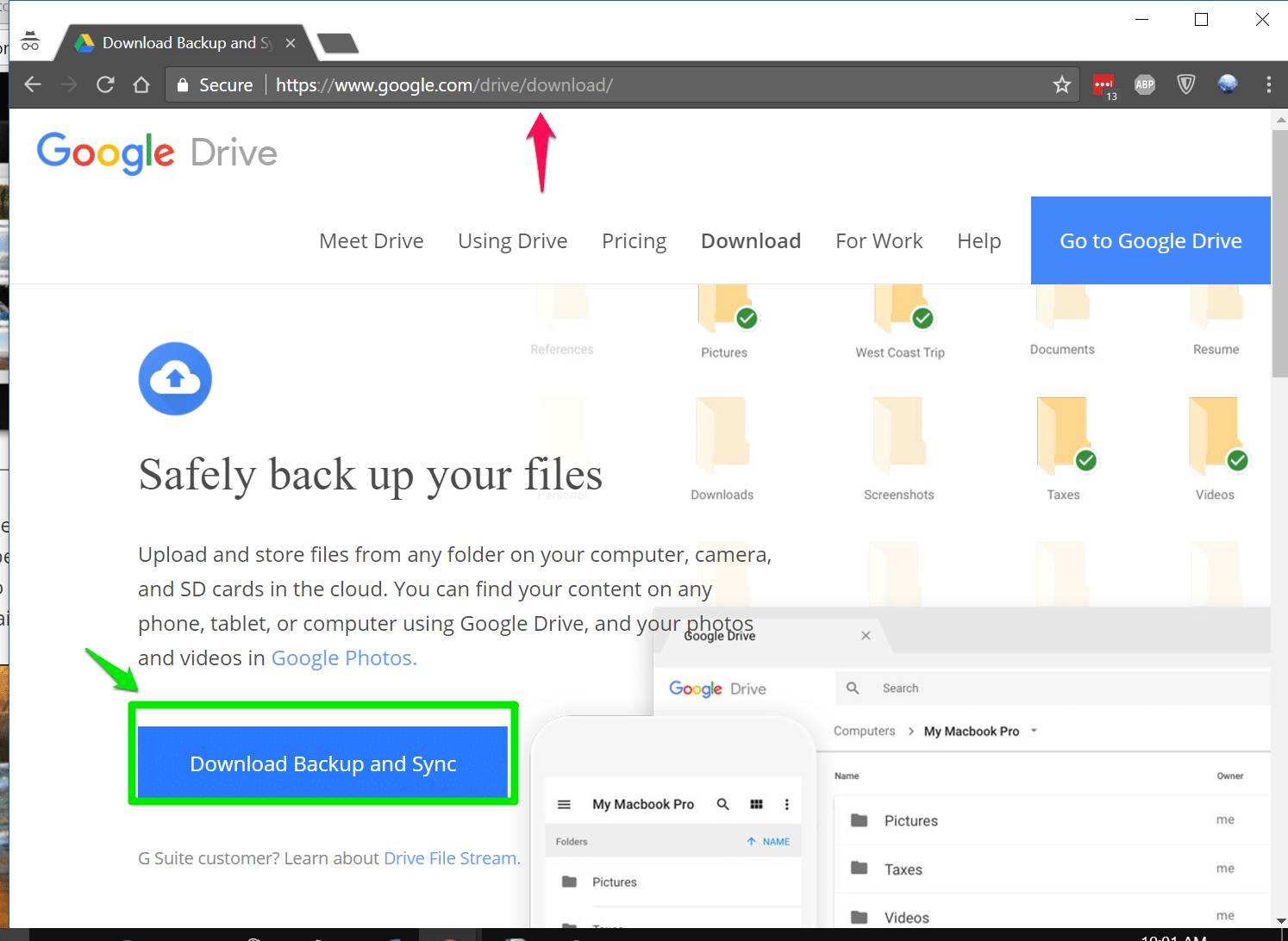Bookmark this page with the star icon

pyautogui.click(x=1062, y=84)
